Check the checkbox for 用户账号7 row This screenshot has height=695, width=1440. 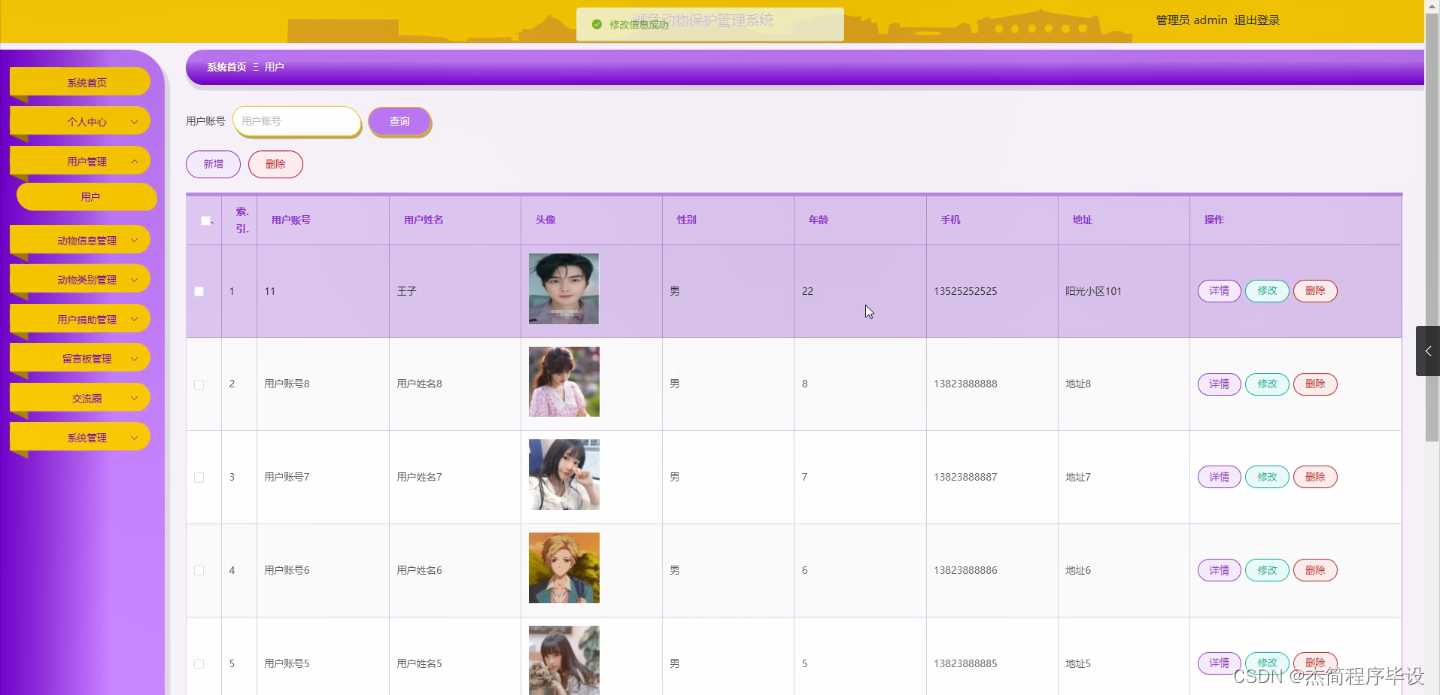[199, 477]
